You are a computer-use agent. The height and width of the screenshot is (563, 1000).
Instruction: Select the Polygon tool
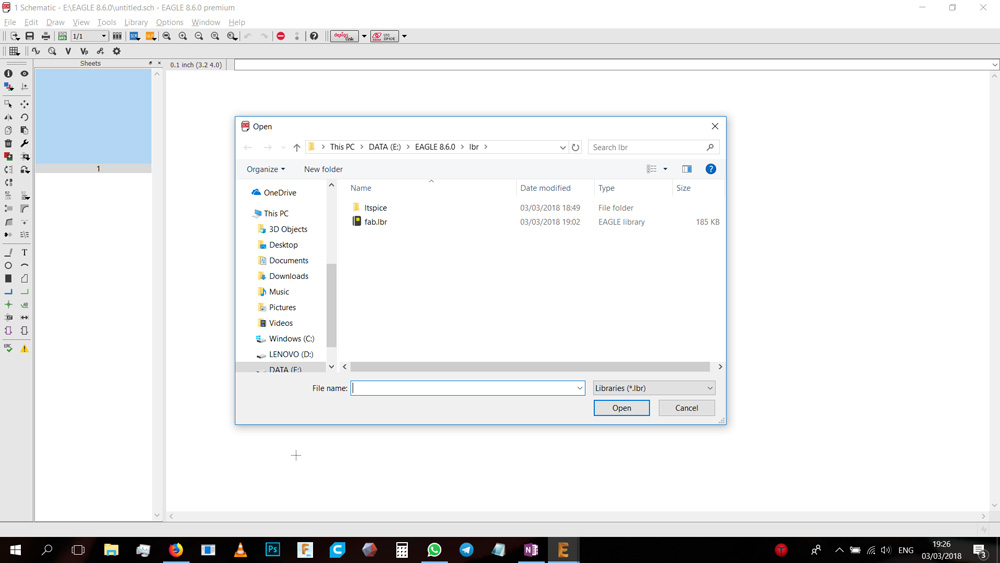coord(24,279)
